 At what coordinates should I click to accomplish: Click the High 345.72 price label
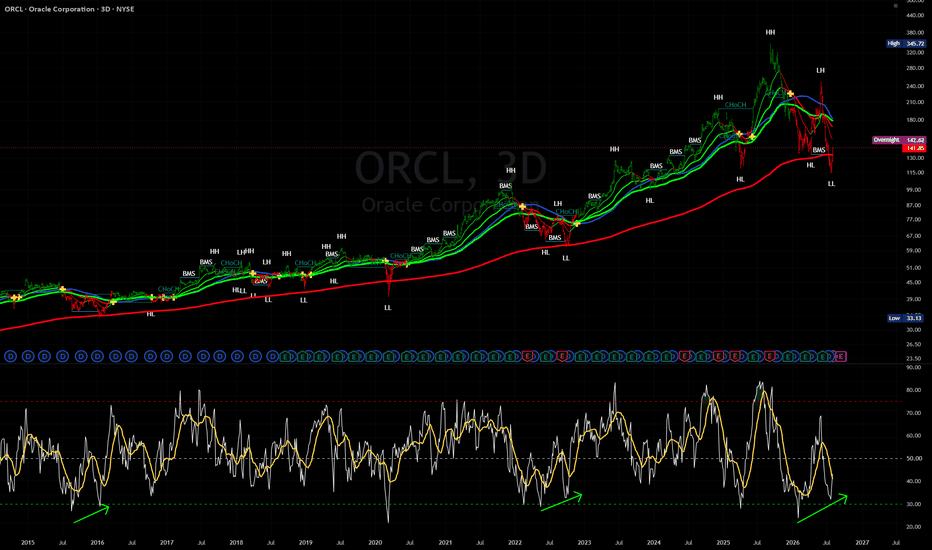click(x=906, y=43)
